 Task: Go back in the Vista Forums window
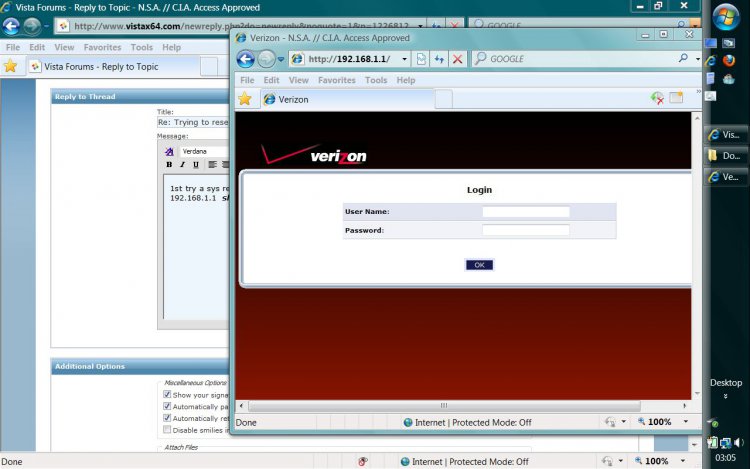(x=11, y=26)
